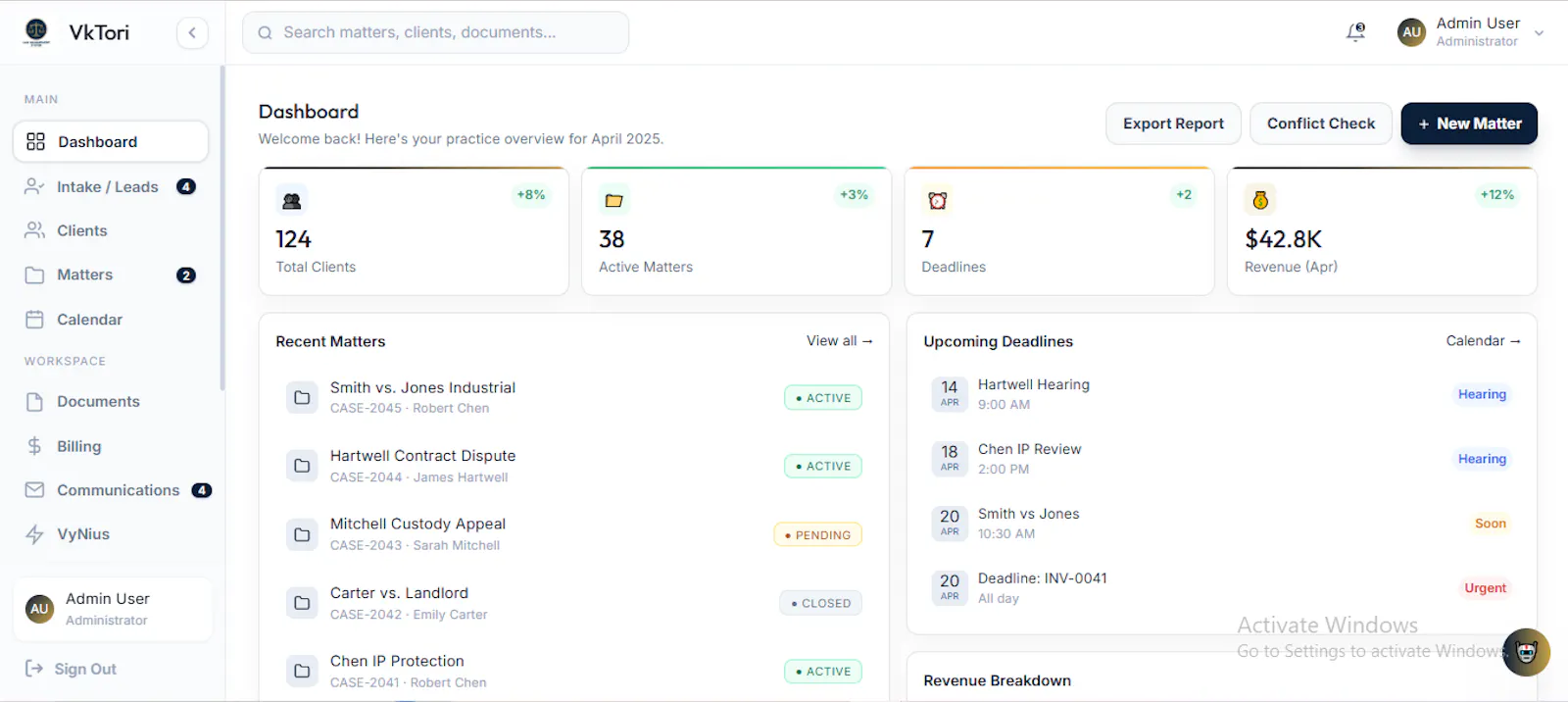This screenshot has width=1568, height=702.
Task: Click the Matters badge showing 2
Action: pos(186,276)
